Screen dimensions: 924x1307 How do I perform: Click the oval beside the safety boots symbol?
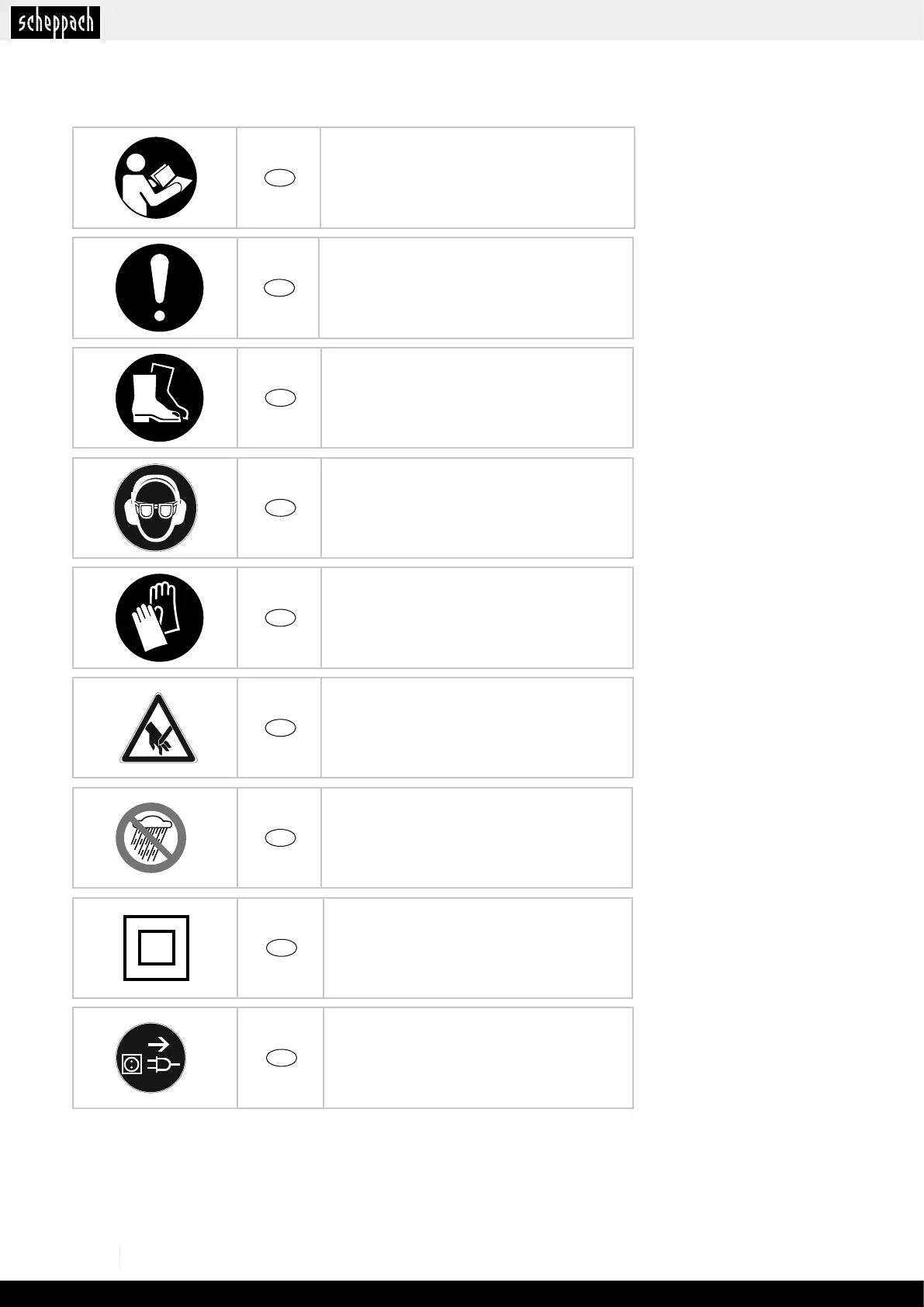[281, 398]
